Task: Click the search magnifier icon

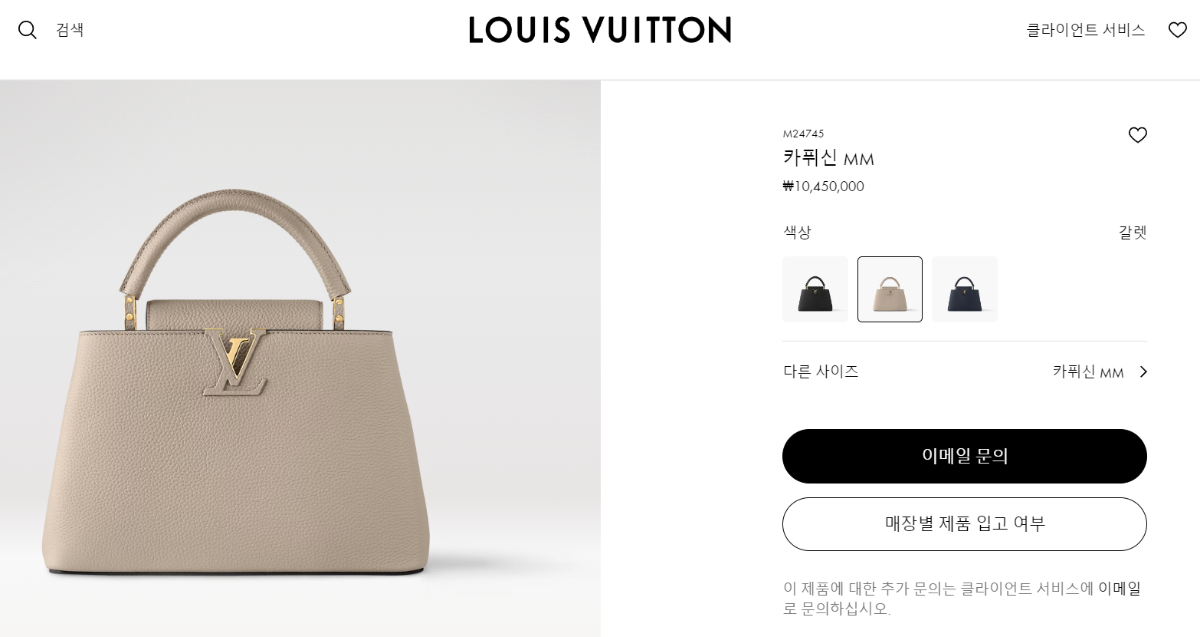Action: pyautogui.click(x=27, y=30)
